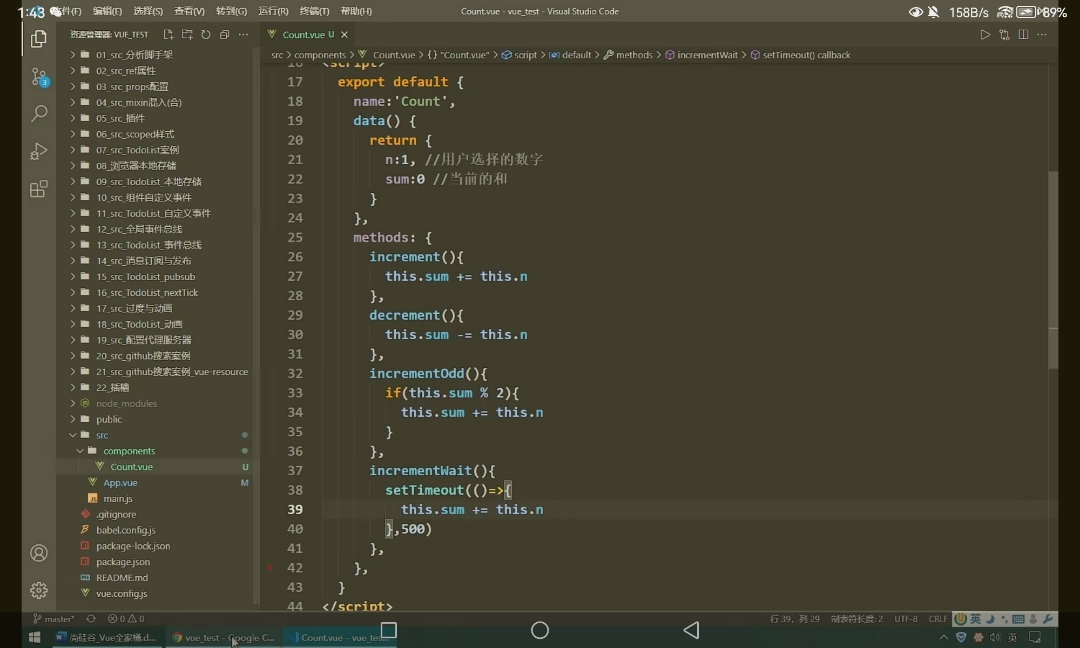This screenshot has height=648, width=1080.
Task: Open the Explorer view in activity bar
Action: [39, 39]
